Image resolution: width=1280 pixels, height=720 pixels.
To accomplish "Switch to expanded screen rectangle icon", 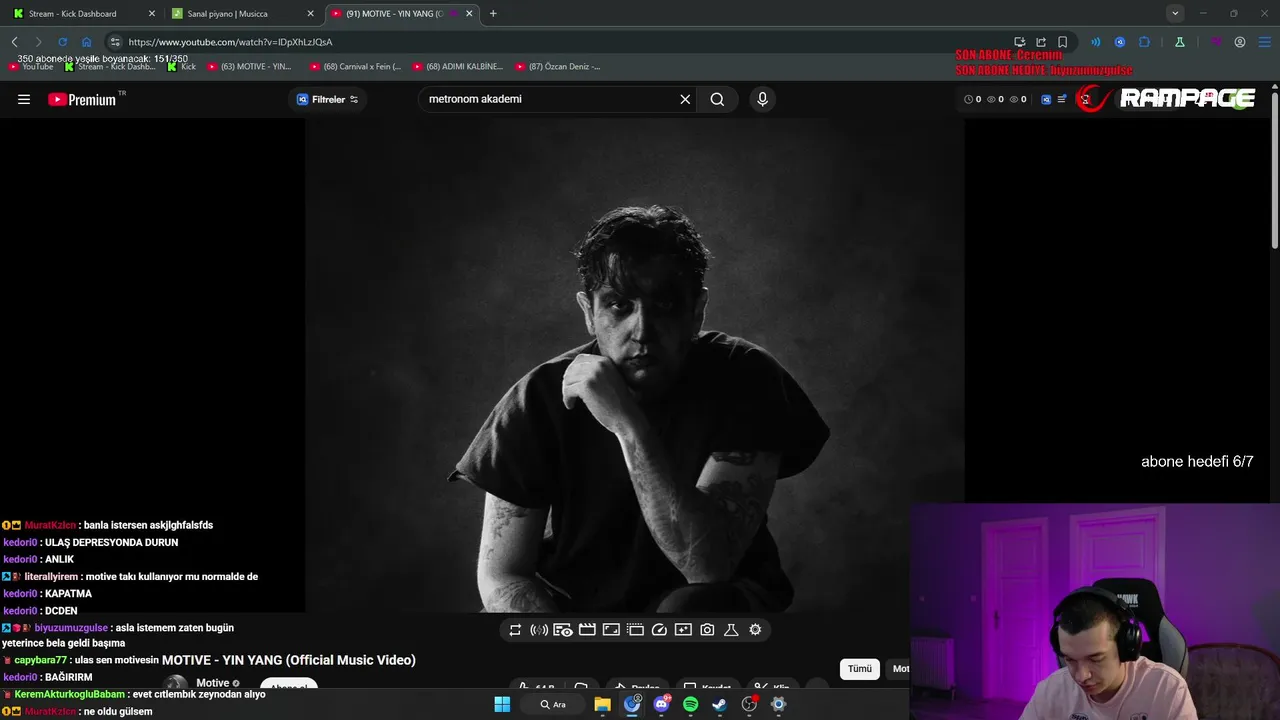I will (611, 630).
